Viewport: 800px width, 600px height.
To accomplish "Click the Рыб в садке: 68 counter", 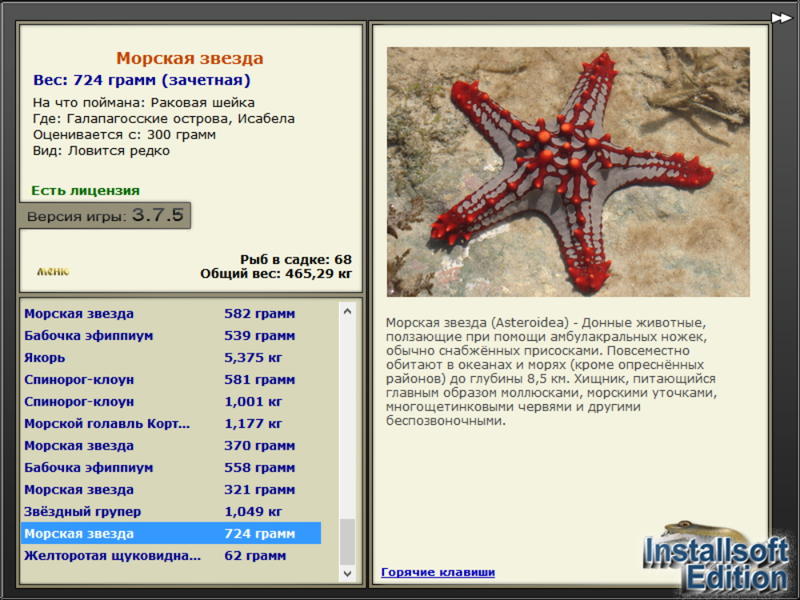I will (296, 259).
